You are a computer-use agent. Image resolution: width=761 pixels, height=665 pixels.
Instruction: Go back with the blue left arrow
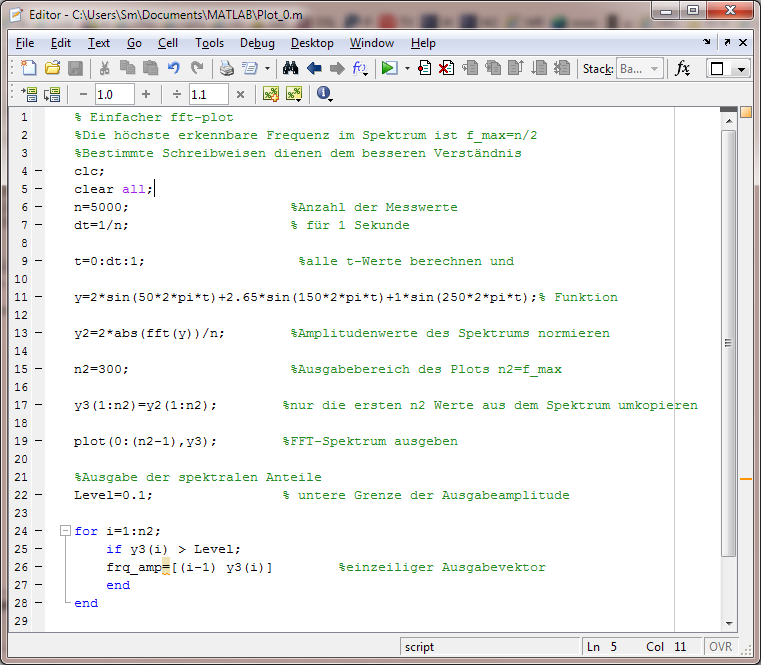point(314,68)
